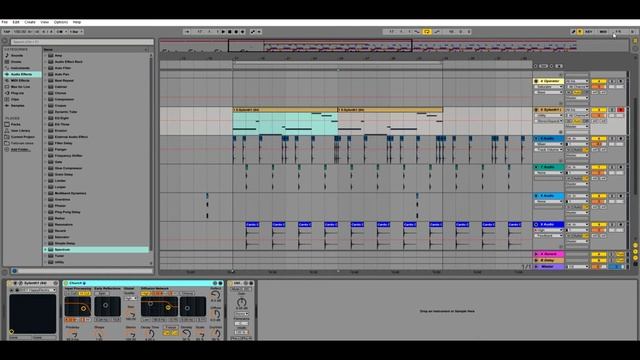This screenshot has height=360, width=640.
Task: Open Sylenth1 track input type dropdown
Action: tap(577, 110)
